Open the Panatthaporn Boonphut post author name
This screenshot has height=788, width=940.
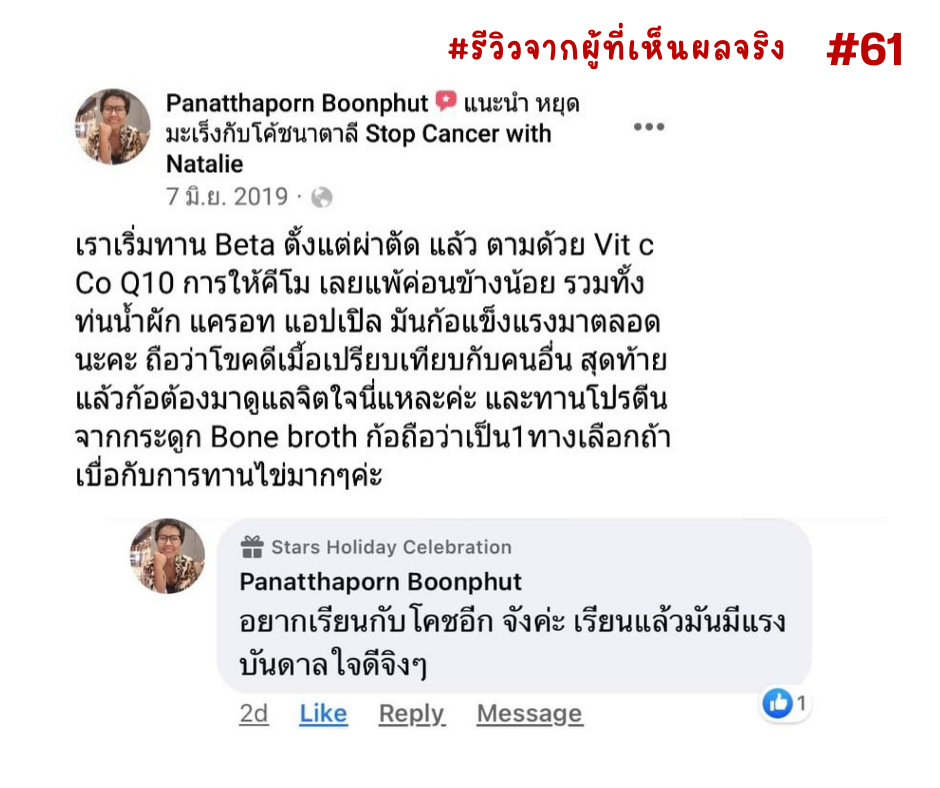click(297, 103)
